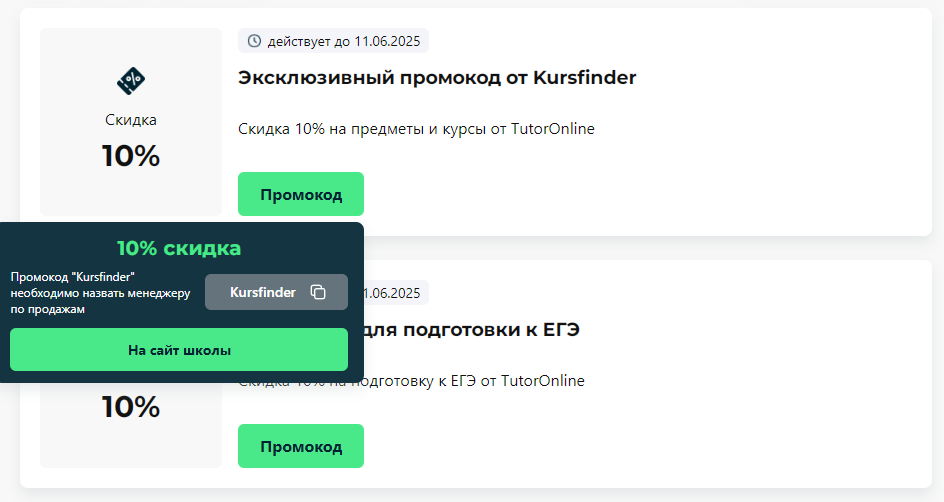This screenshot has width=944, height=502.
Task: Open the "для подготовки к ЕГЭ" offer title
Action: click(x=471, y=330)
